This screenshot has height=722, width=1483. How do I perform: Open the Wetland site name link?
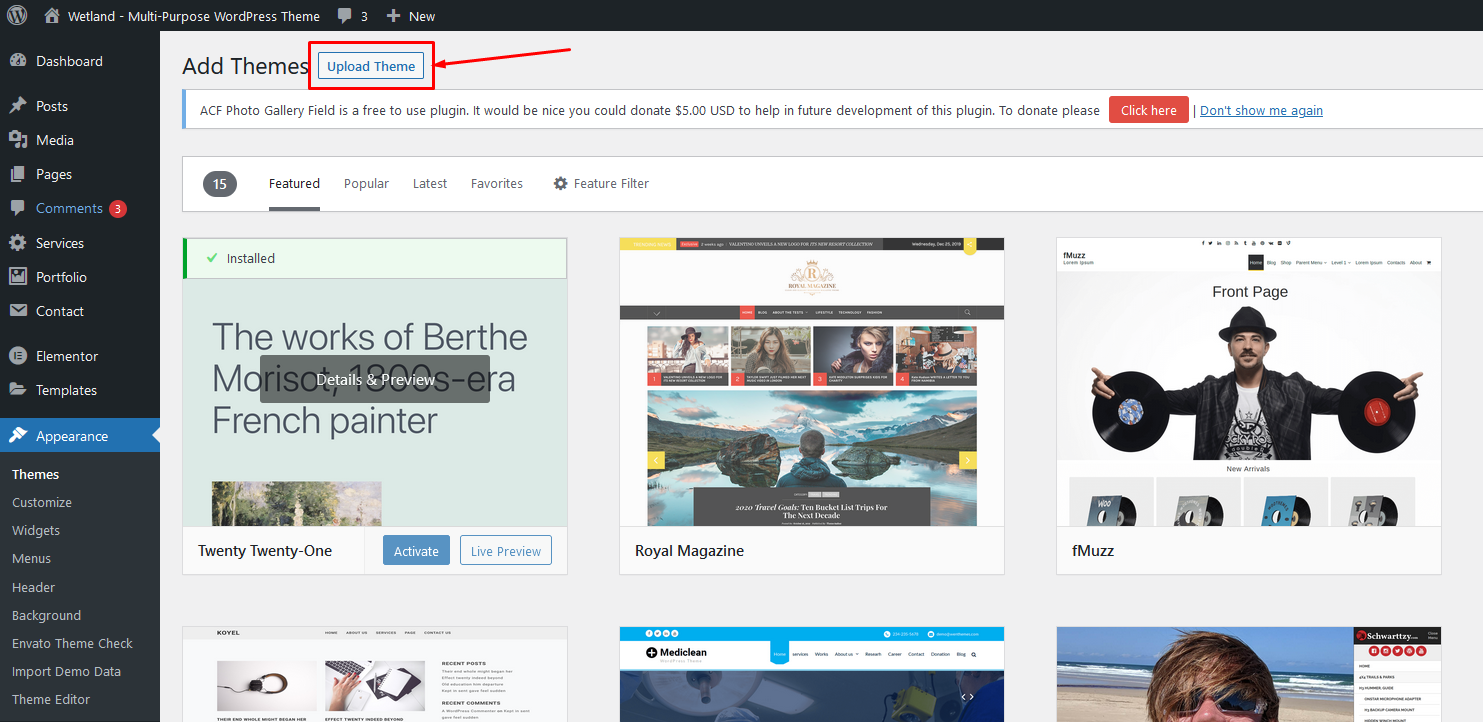coord(194,16)
